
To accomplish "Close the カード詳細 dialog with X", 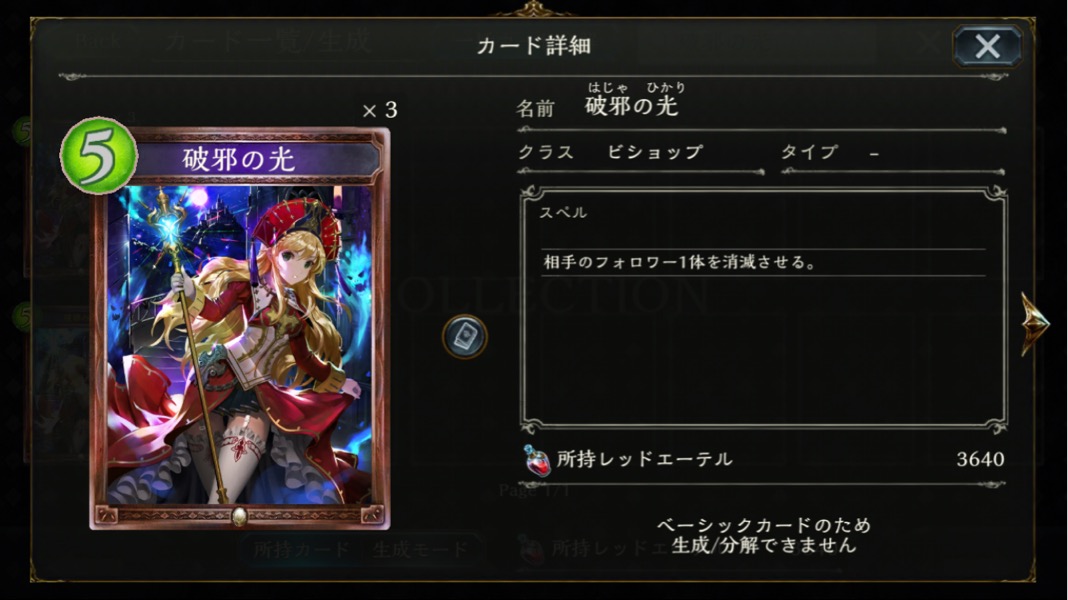I will click(987, 46).
